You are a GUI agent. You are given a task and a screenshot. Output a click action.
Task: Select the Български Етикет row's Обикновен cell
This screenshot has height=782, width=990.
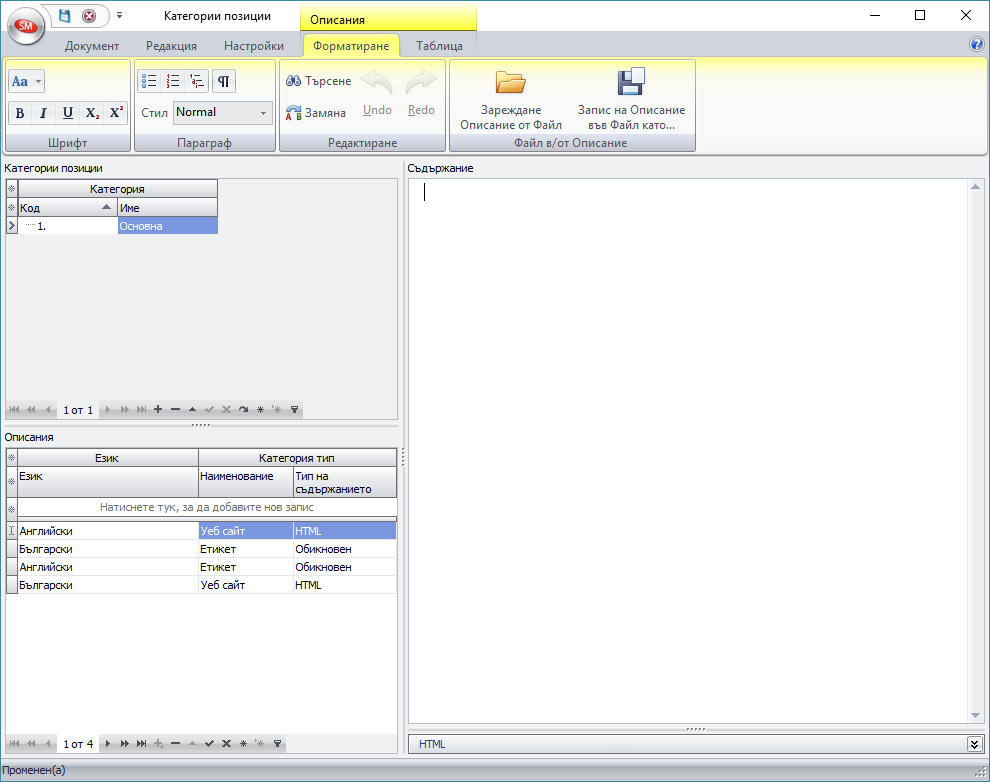[345, 549]
